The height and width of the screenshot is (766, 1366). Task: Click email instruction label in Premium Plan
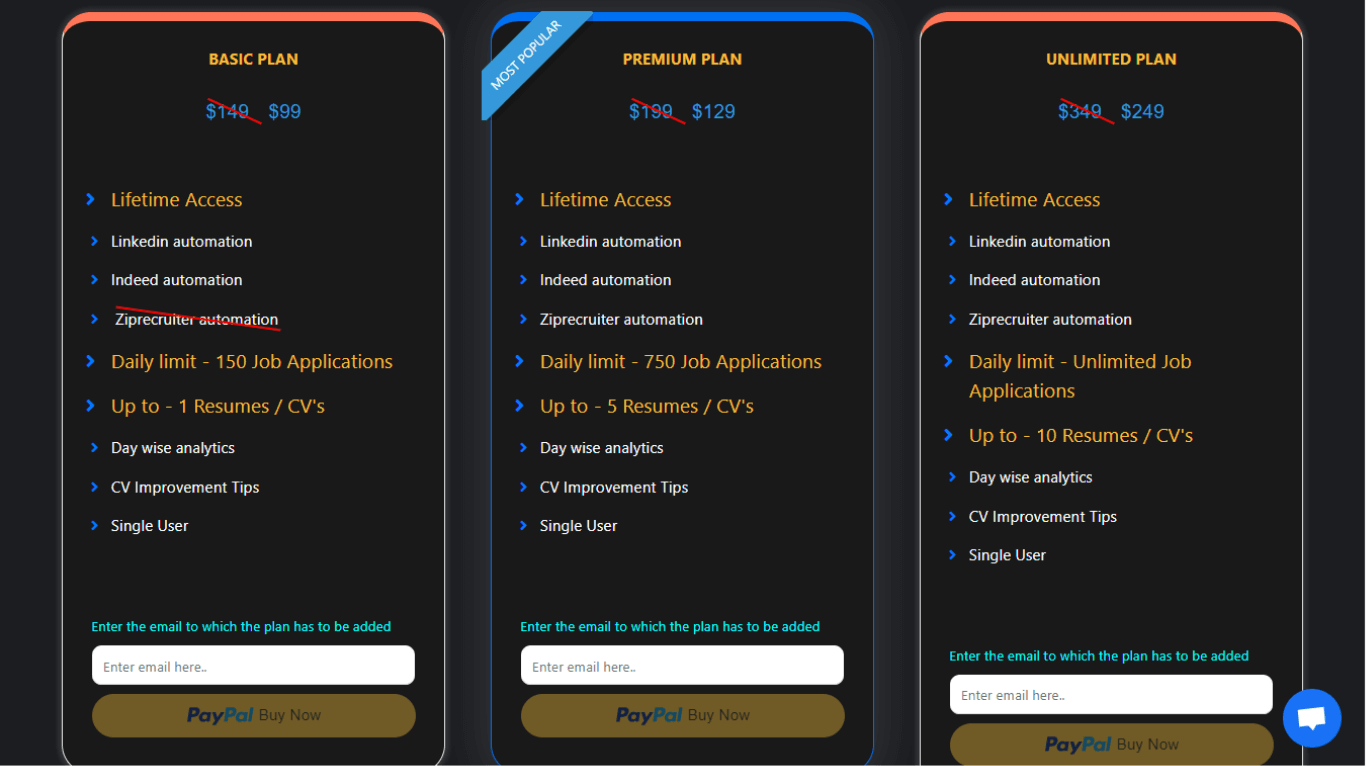670,627
